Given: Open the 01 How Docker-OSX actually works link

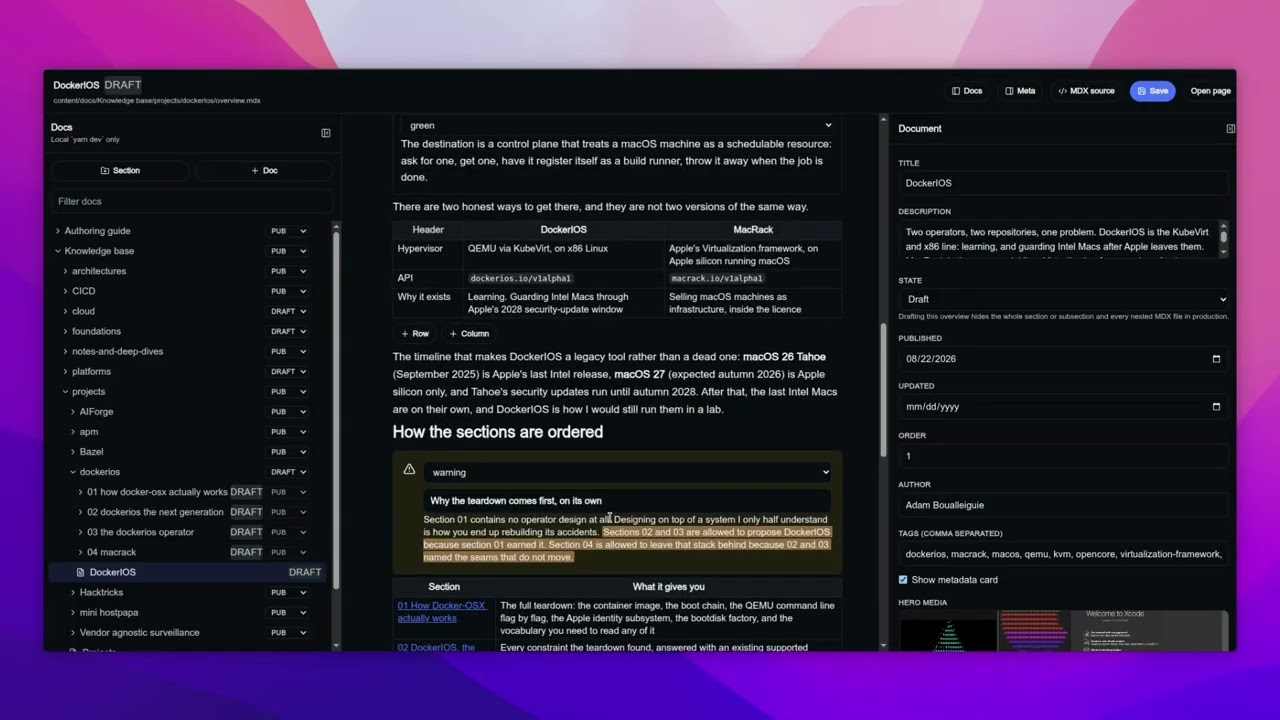Looking at the screenshot, I should (x=441, y=612).
